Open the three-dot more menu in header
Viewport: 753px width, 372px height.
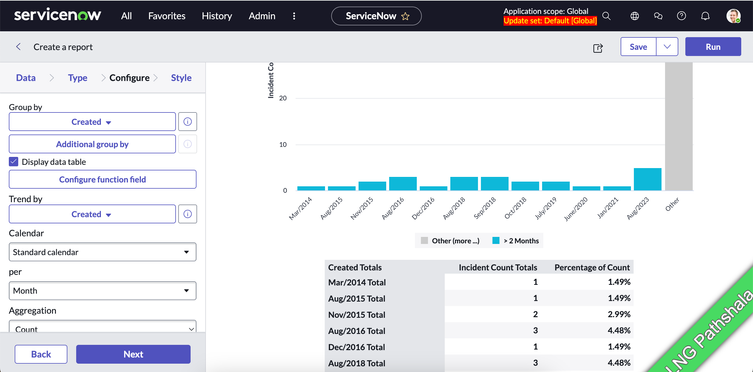[x=294, y=16]
